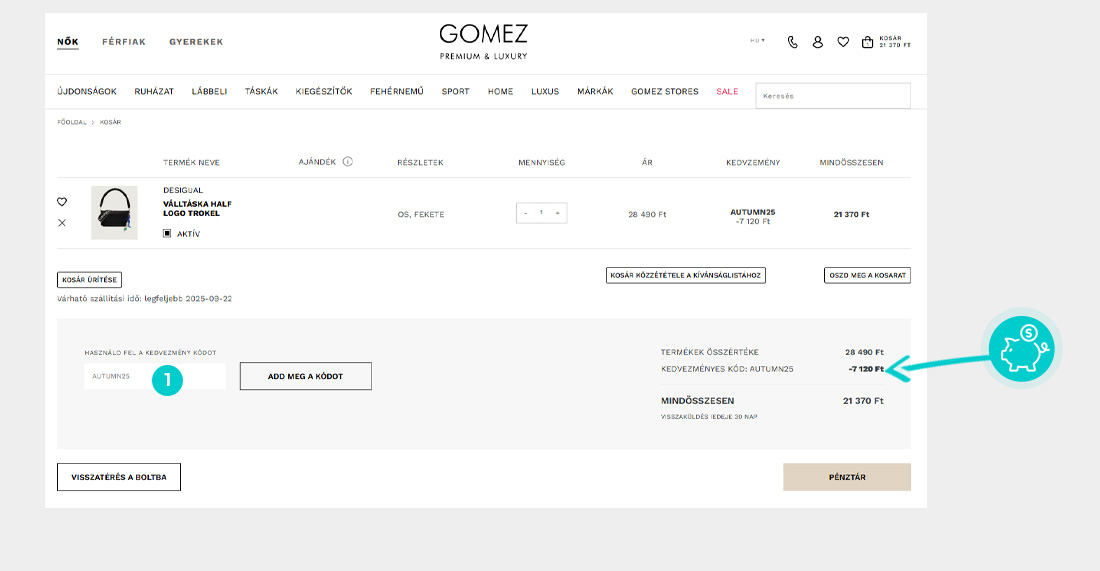
Task: Click the gift info icon beside Ajándék
Action: (348, 161)
